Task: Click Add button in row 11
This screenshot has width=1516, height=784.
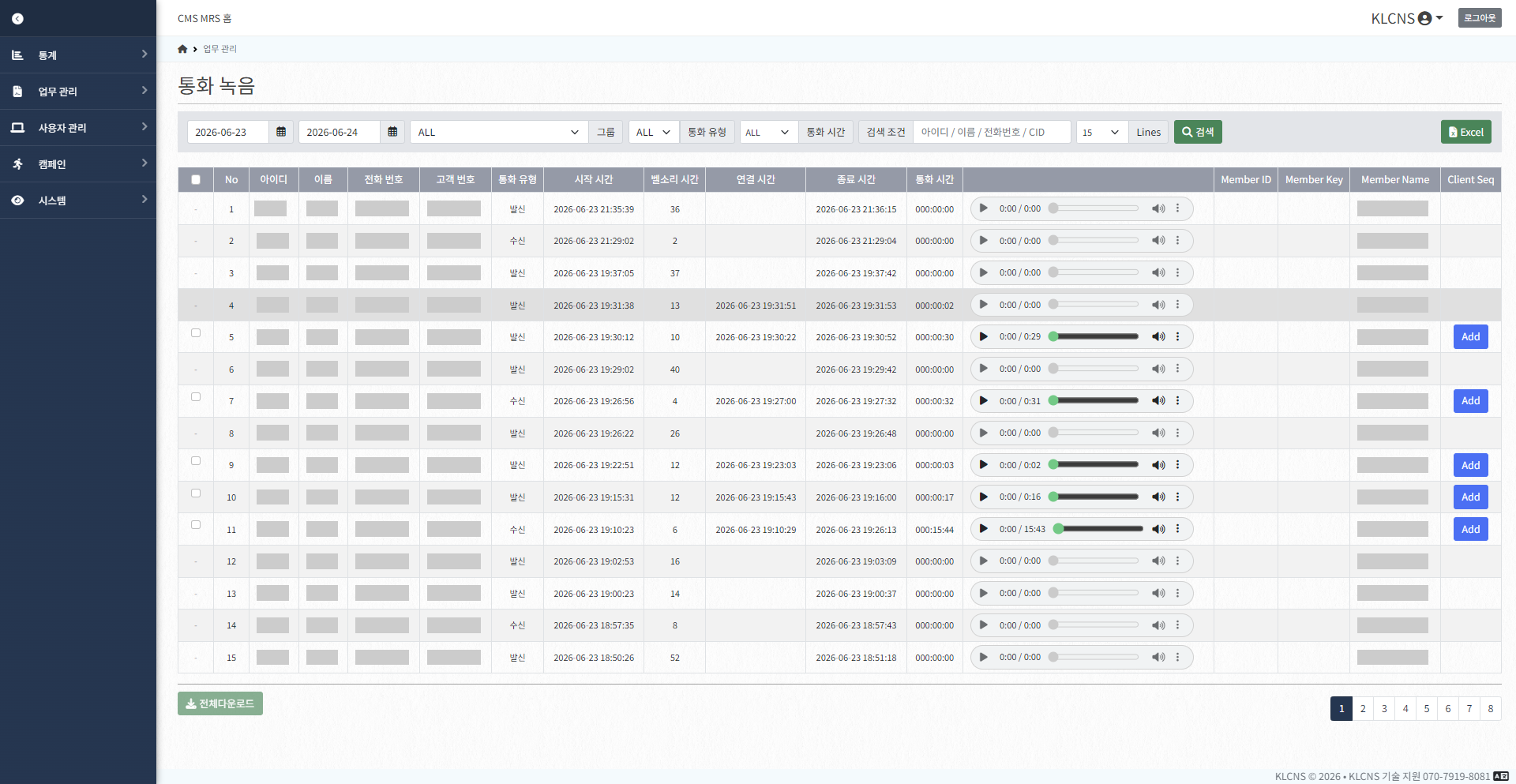Action: [1470, 529]
